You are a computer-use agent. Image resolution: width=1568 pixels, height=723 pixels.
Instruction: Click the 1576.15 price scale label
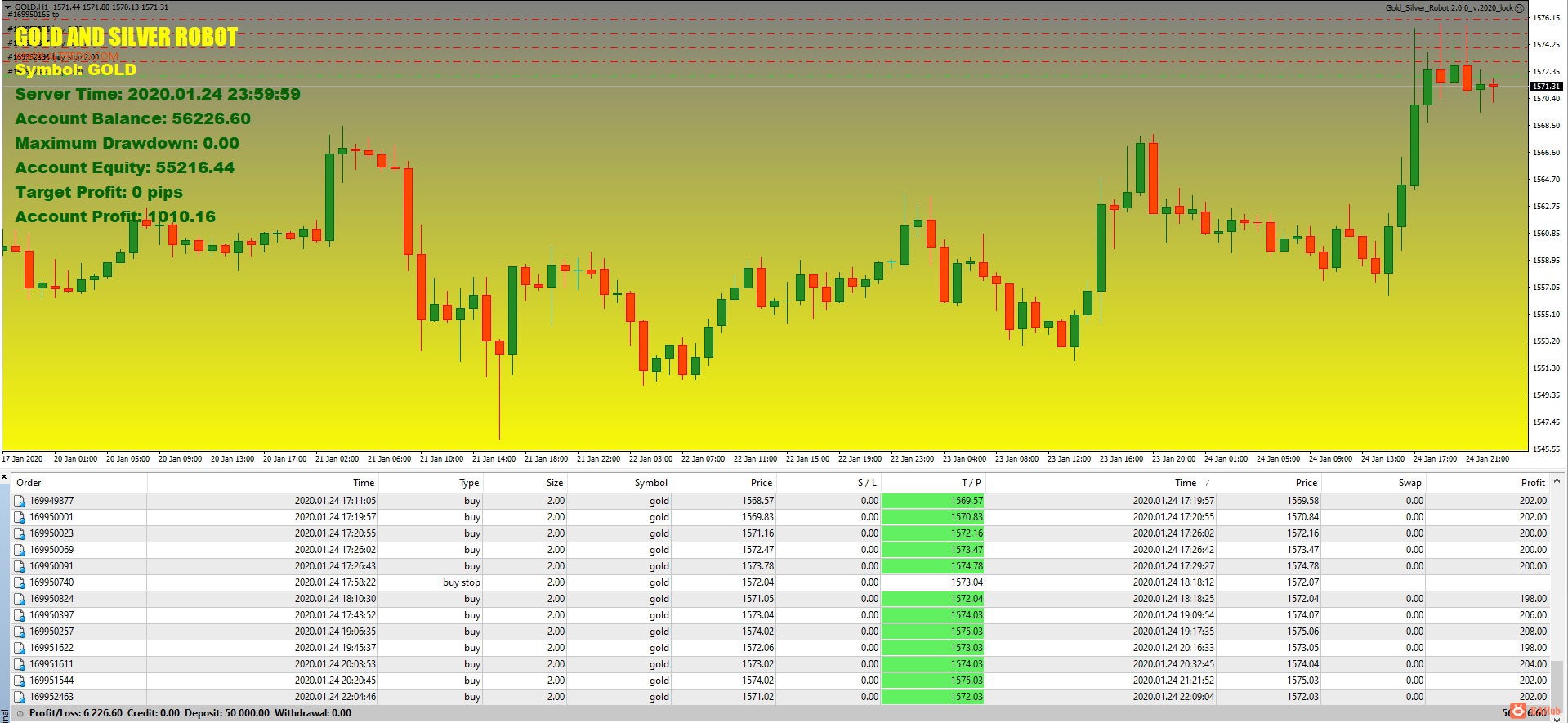click(x=1546, y=17)
